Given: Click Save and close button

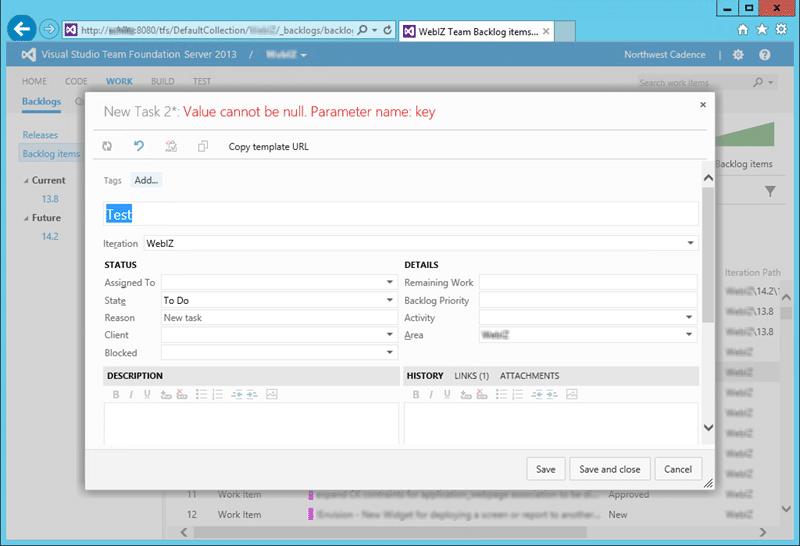Looking at the screenshot, I should click(x=610, y=469).
